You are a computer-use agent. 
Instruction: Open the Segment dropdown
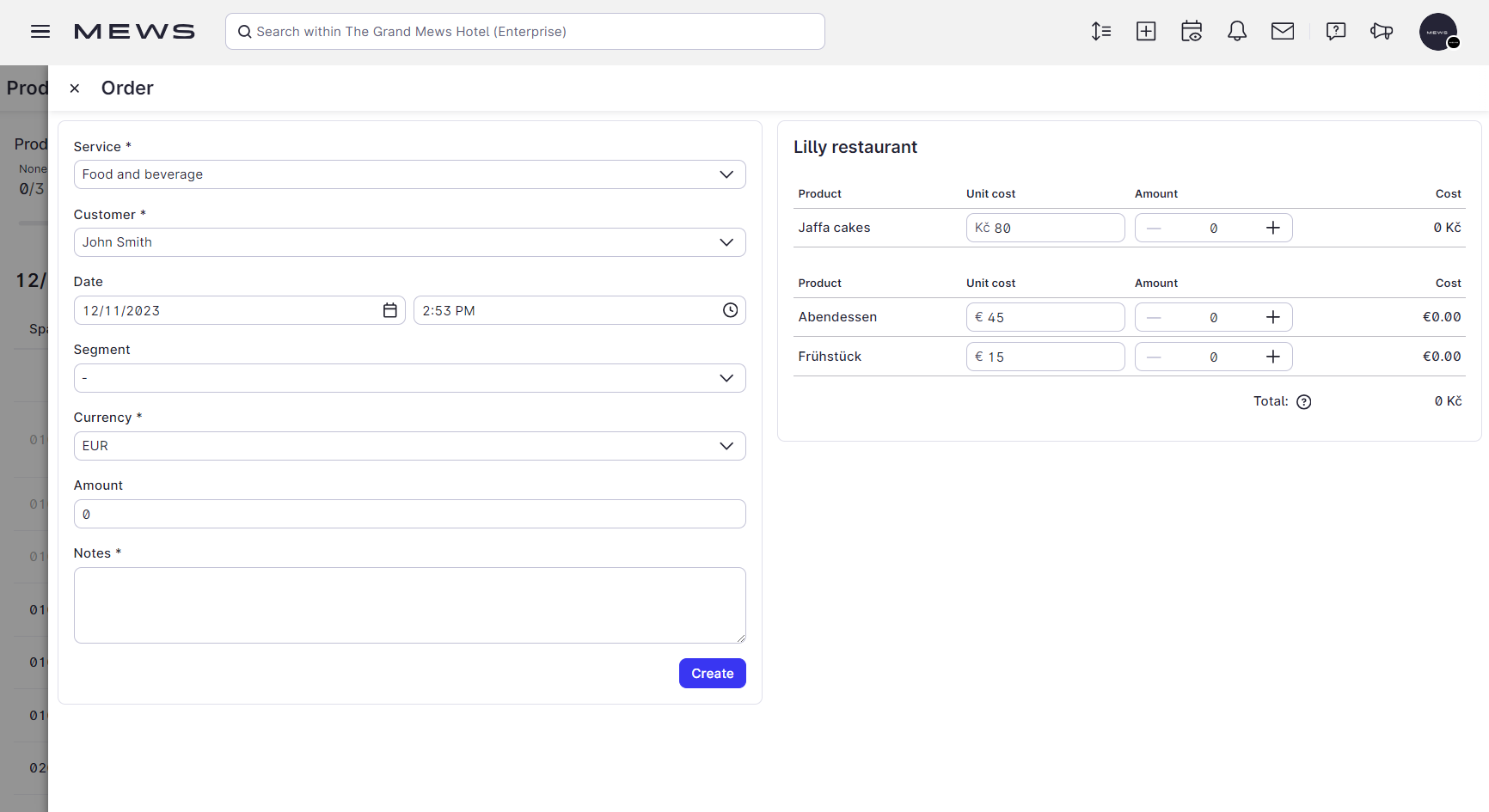click(409, 378)
